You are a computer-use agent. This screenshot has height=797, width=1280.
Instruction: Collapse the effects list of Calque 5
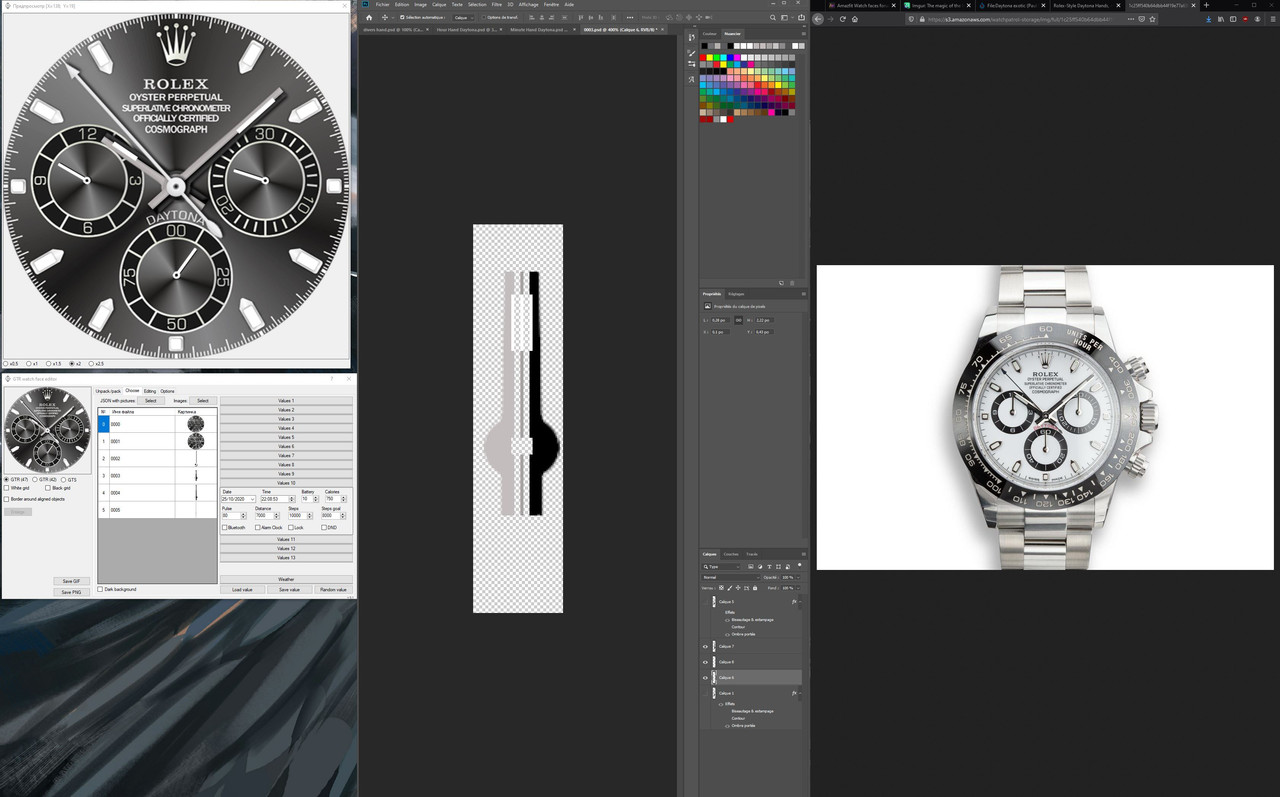[x=802, y=602]
